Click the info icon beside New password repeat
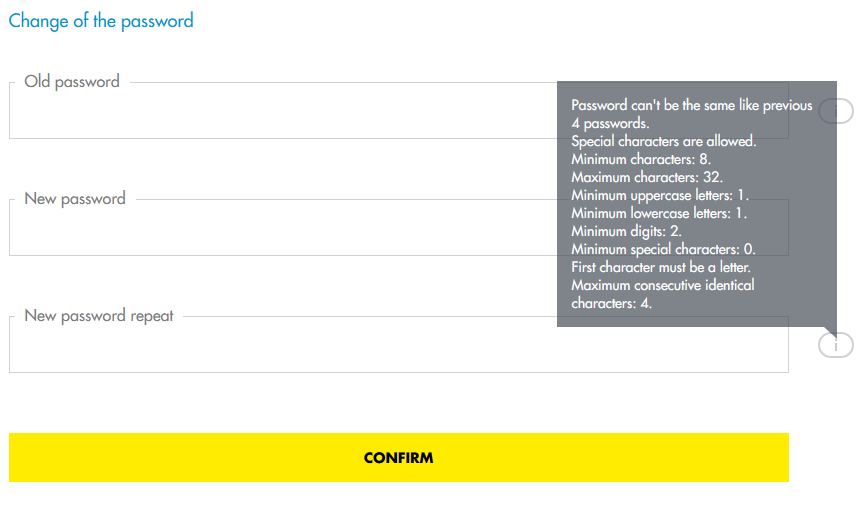Viewport: 863px width, 508px height. [836, 345]
